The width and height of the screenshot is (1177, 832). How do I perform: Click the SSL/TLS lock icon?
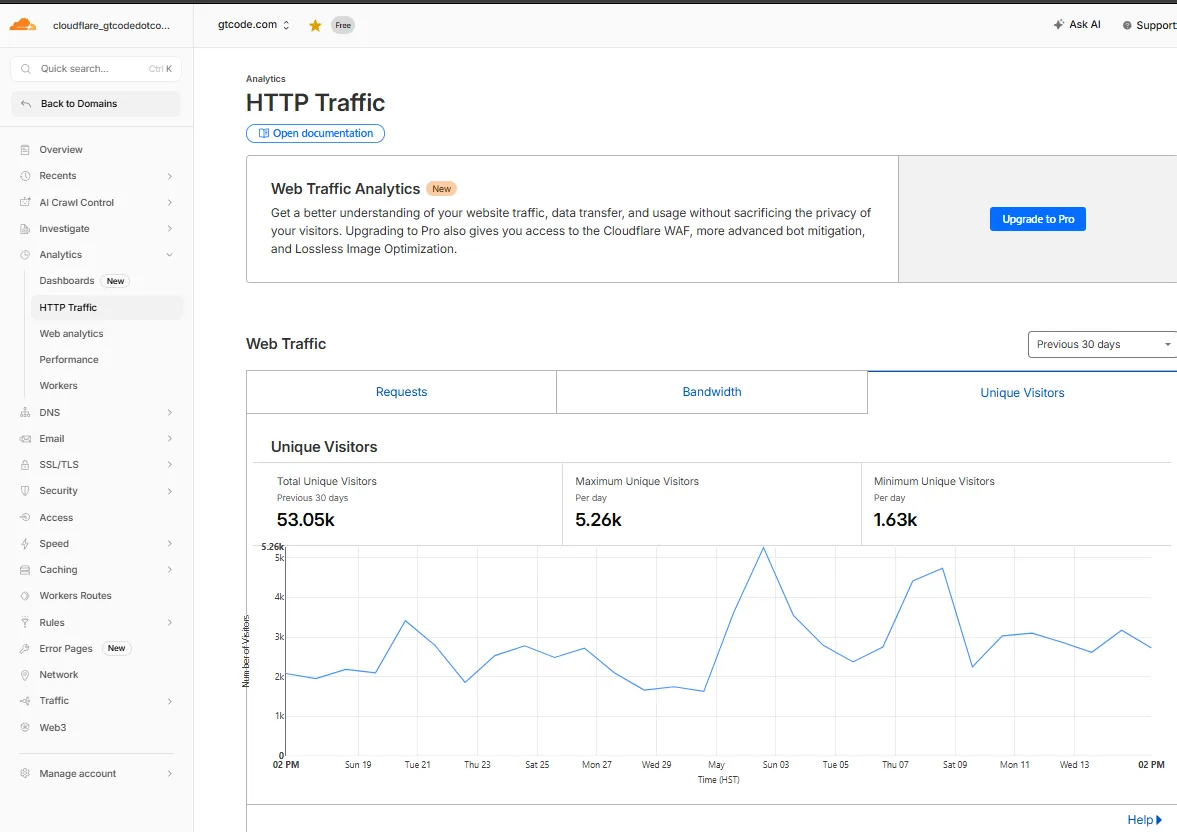(25, 465)
